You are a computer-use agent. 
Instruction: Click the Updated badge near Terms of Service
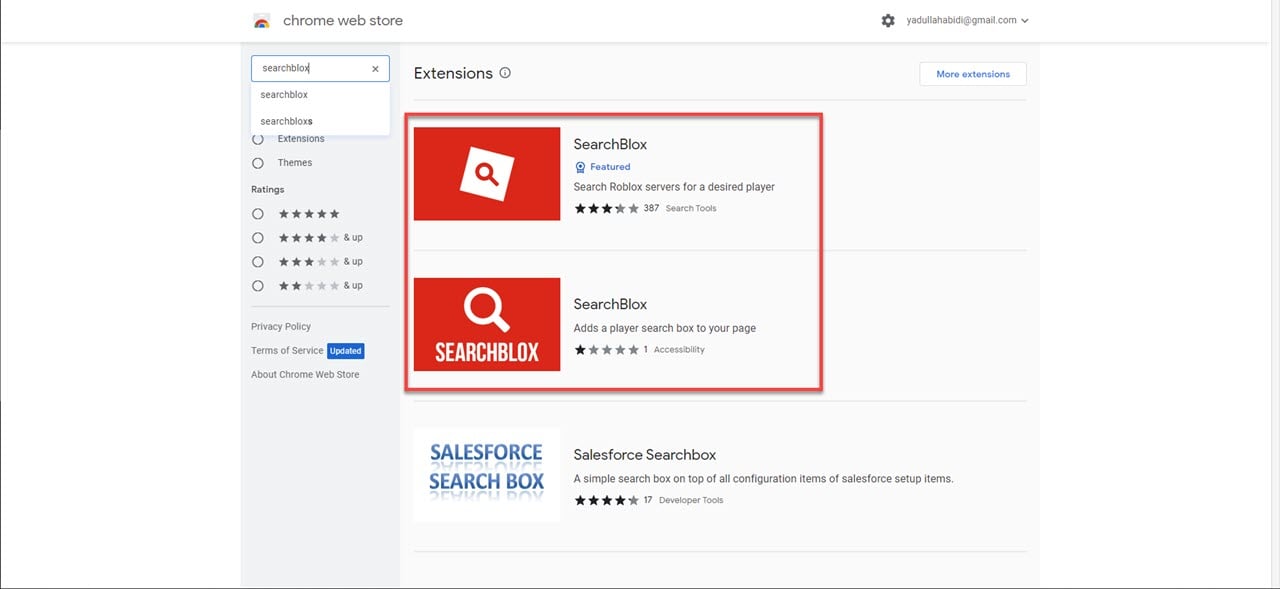click(346, 351)
